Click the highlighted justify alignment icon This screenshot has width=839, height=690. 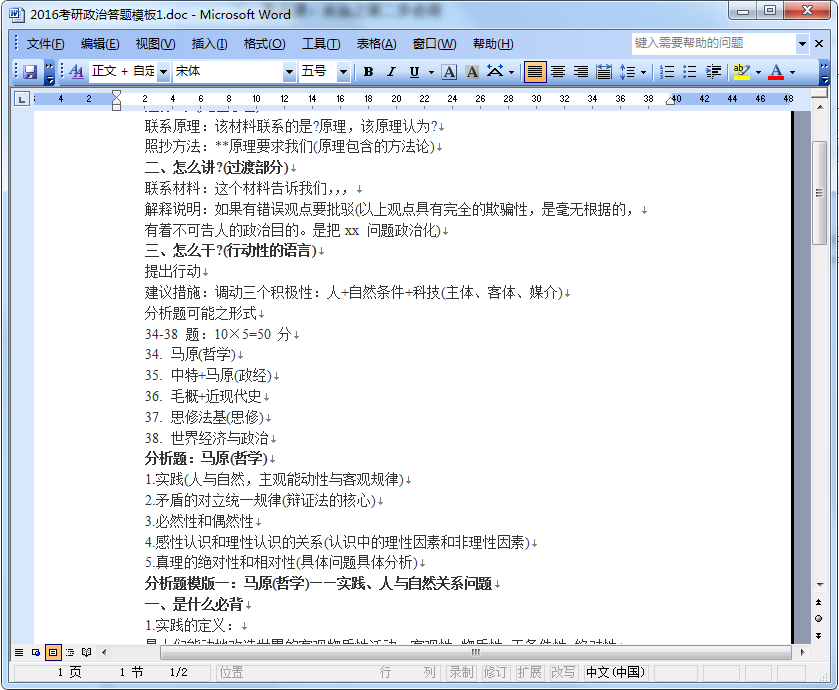pos(535,72)
